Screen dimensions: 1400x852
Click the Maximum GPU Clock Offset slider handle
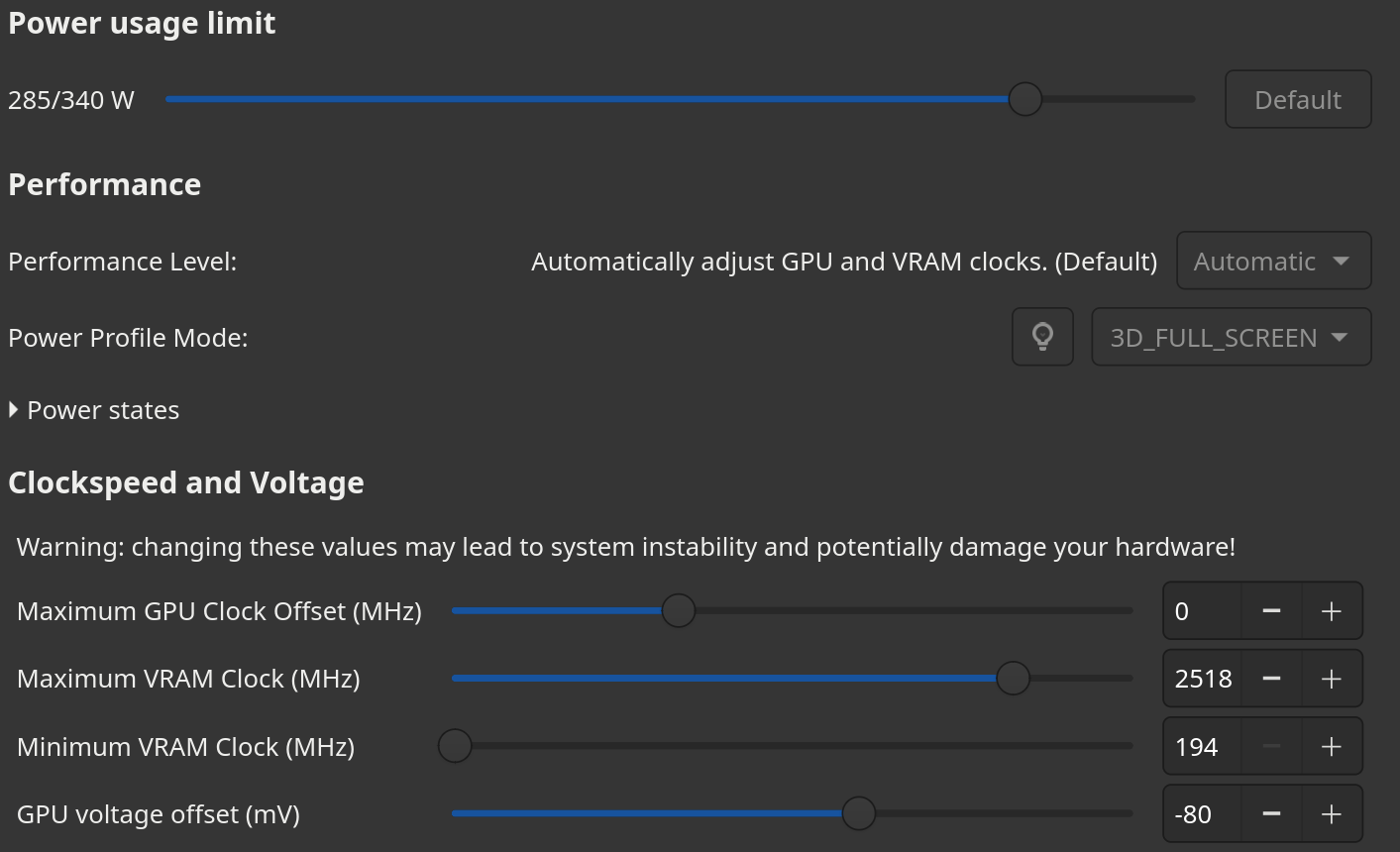click(679, 611)
